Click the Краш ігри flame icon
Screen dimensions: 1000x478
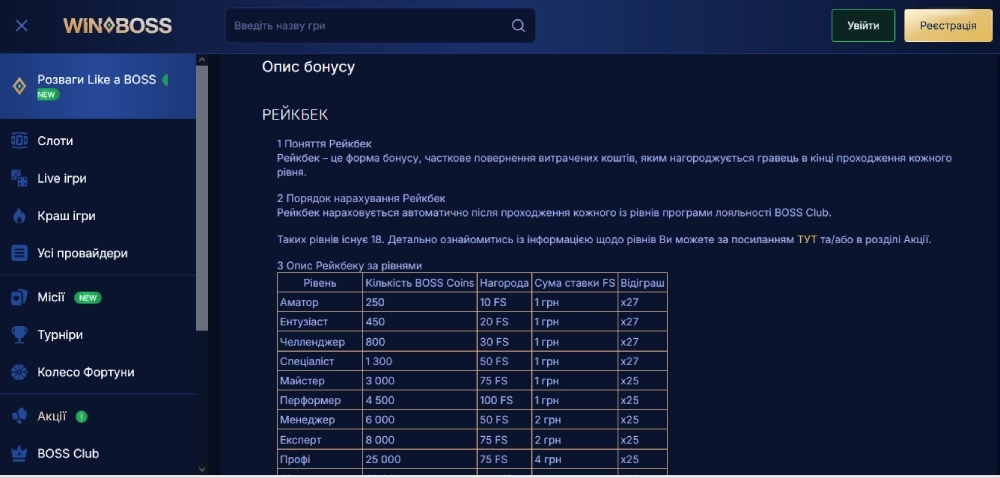click(x=19, y=216)
